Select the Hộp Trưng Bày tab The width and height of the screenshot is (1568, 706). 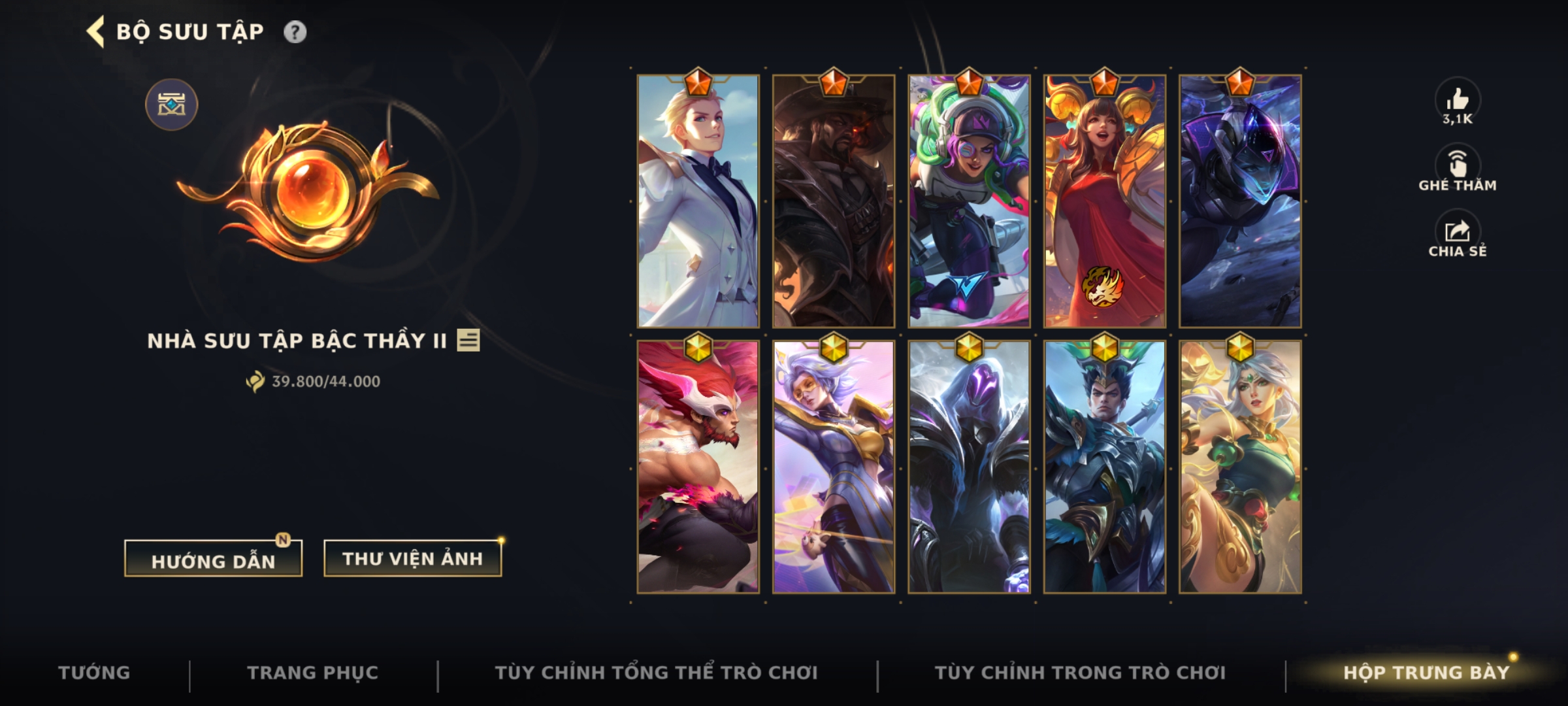tap(1426, 673)
